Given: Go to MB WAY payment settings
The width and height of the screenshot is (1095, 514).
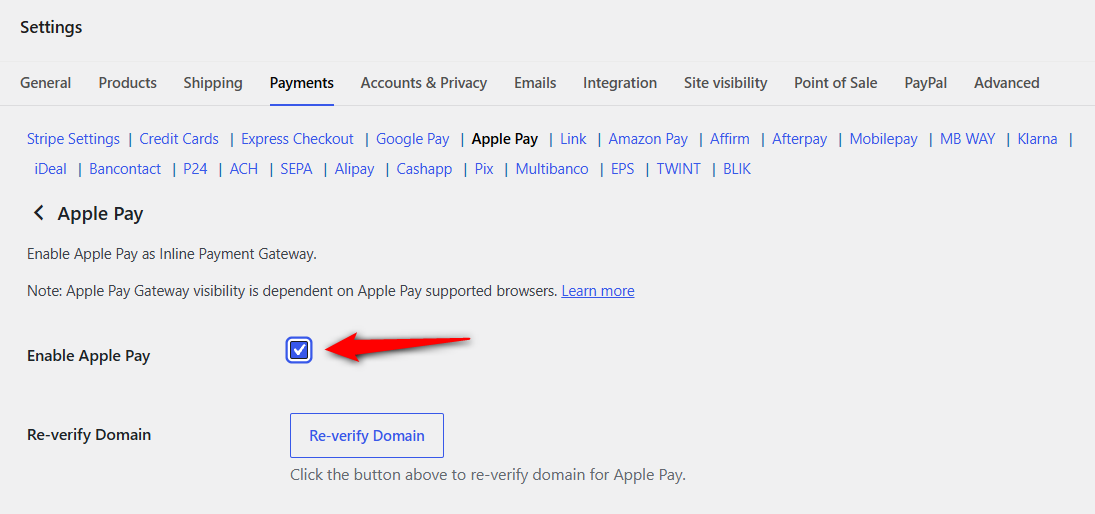Looking at the screenshot, I should 967,139.
